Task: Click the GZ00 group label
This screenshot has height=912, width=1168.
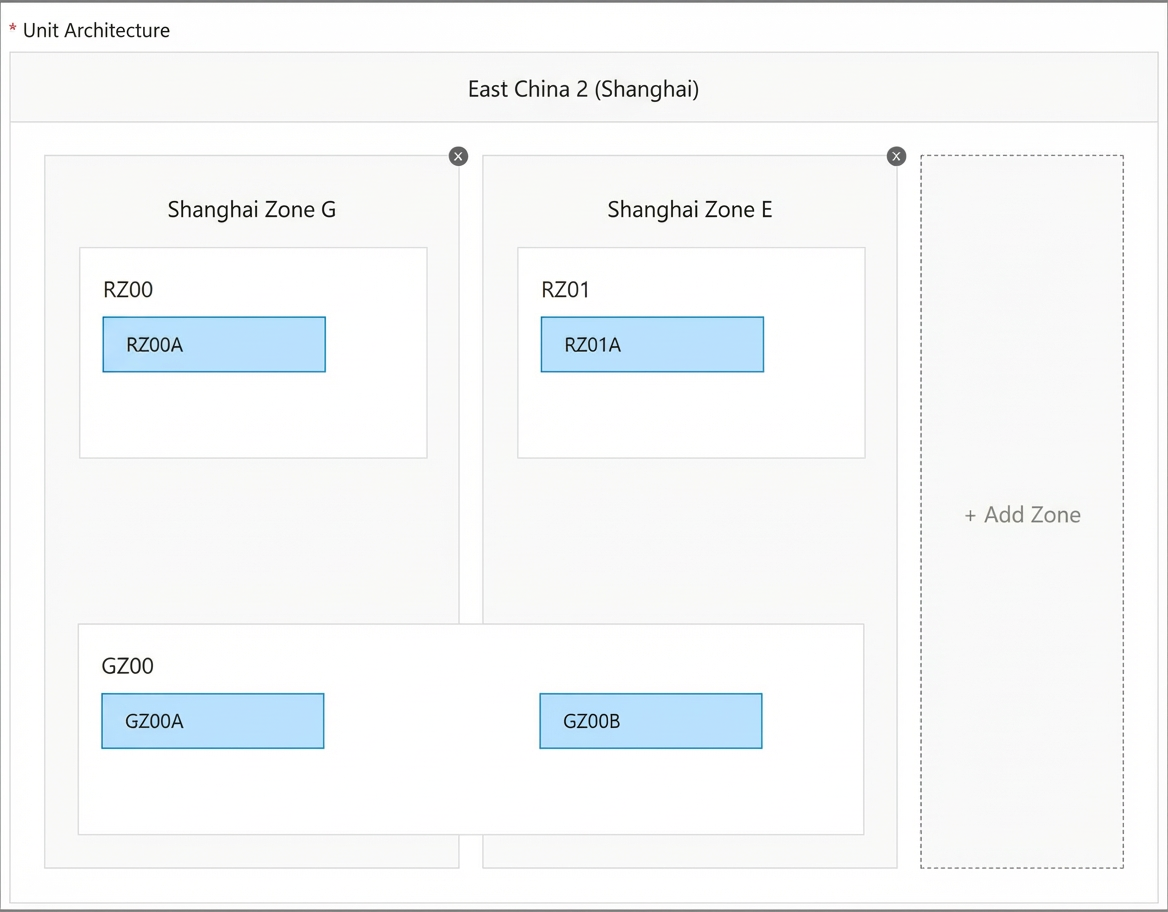Action: [127, 665]
